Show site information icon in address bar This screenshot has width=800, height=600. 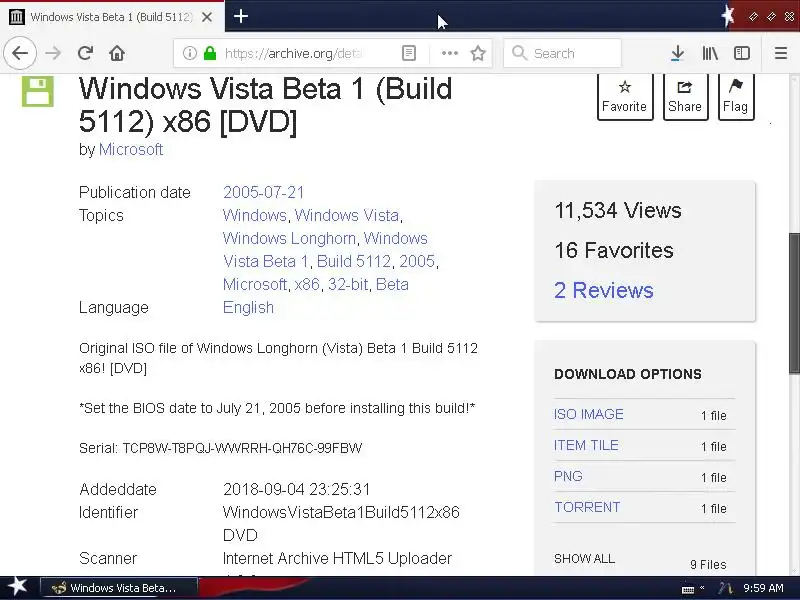click(189, 53)
